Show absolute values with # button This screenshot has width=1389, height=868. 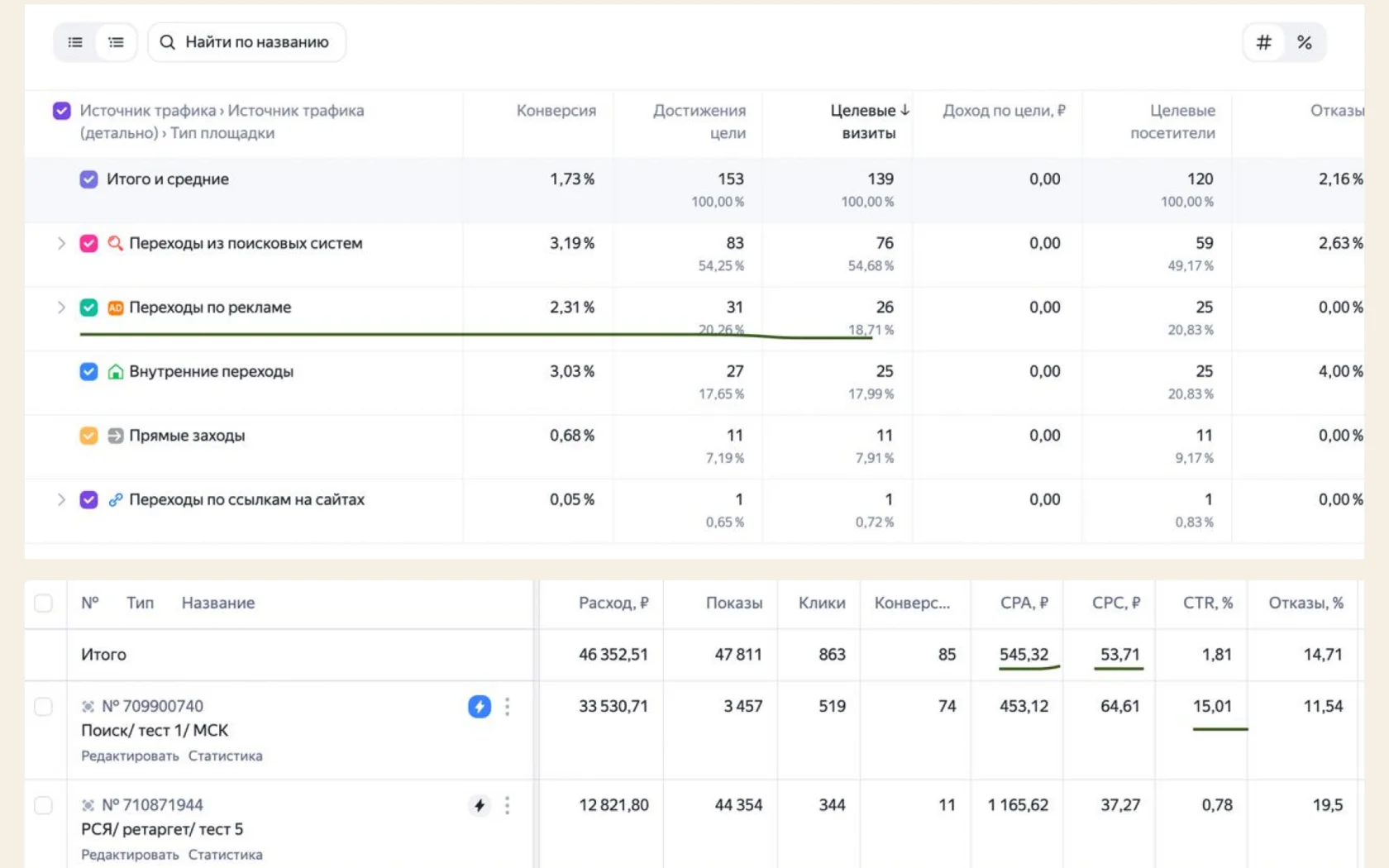(x=1264, y=42)
